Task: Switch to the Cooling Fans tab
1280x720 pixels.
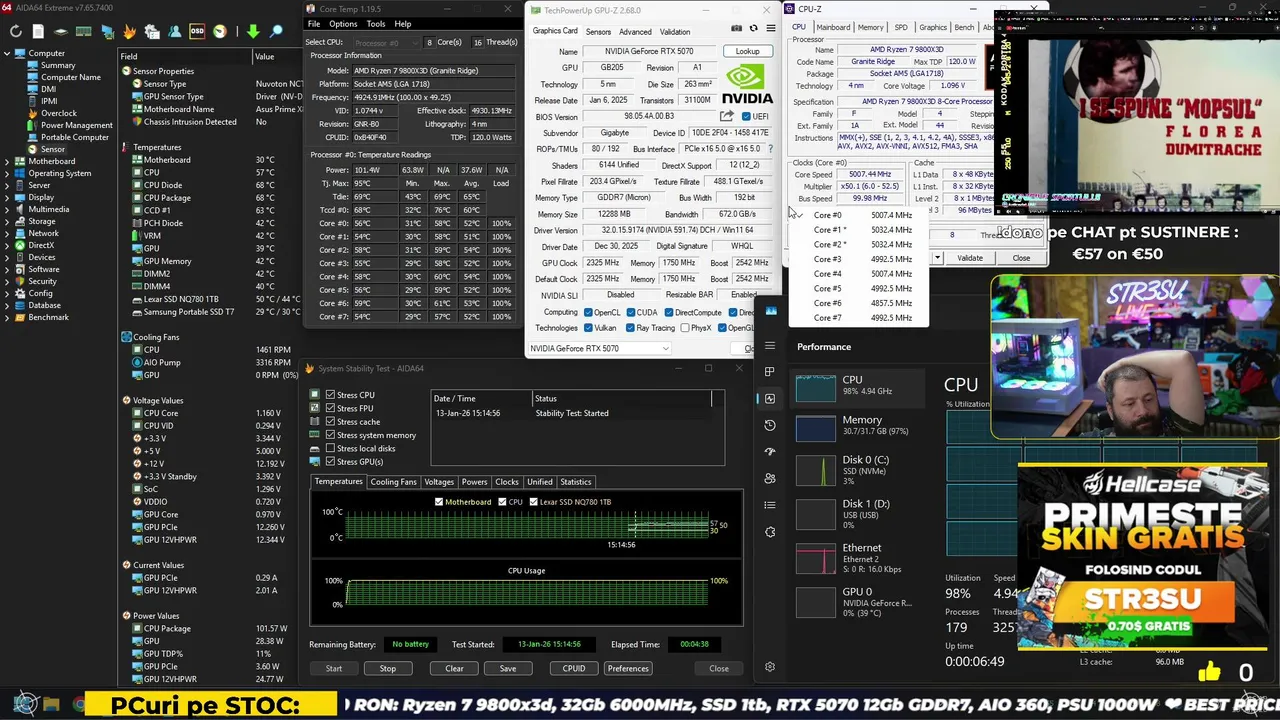Action: (393, 482)
